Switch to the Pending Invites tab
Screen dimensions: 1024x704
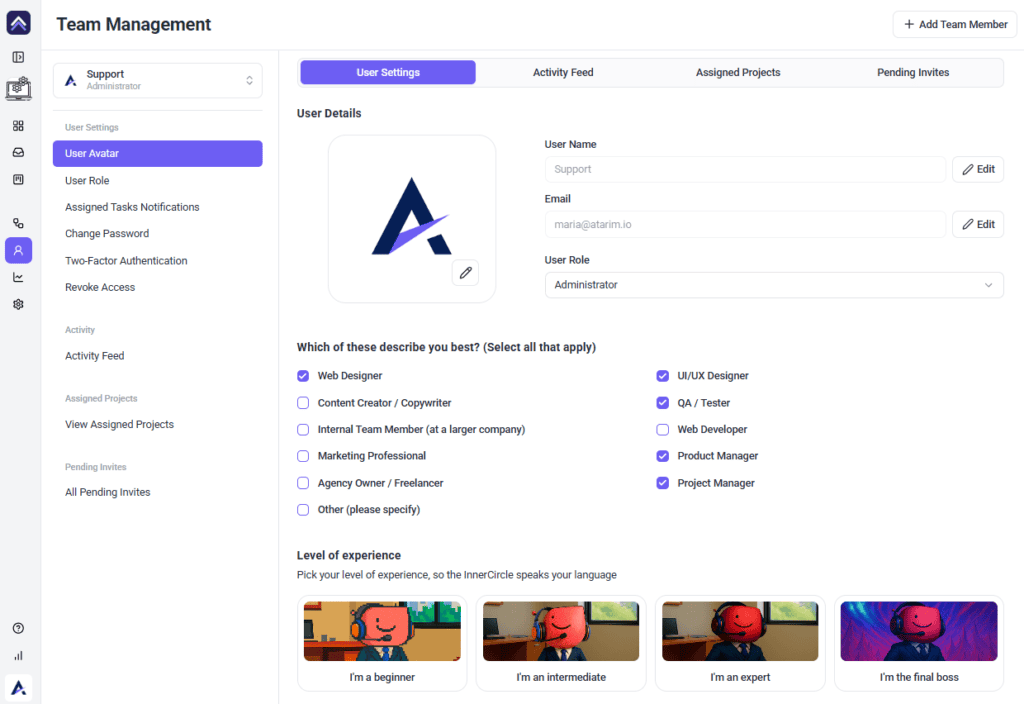(913, 72)
